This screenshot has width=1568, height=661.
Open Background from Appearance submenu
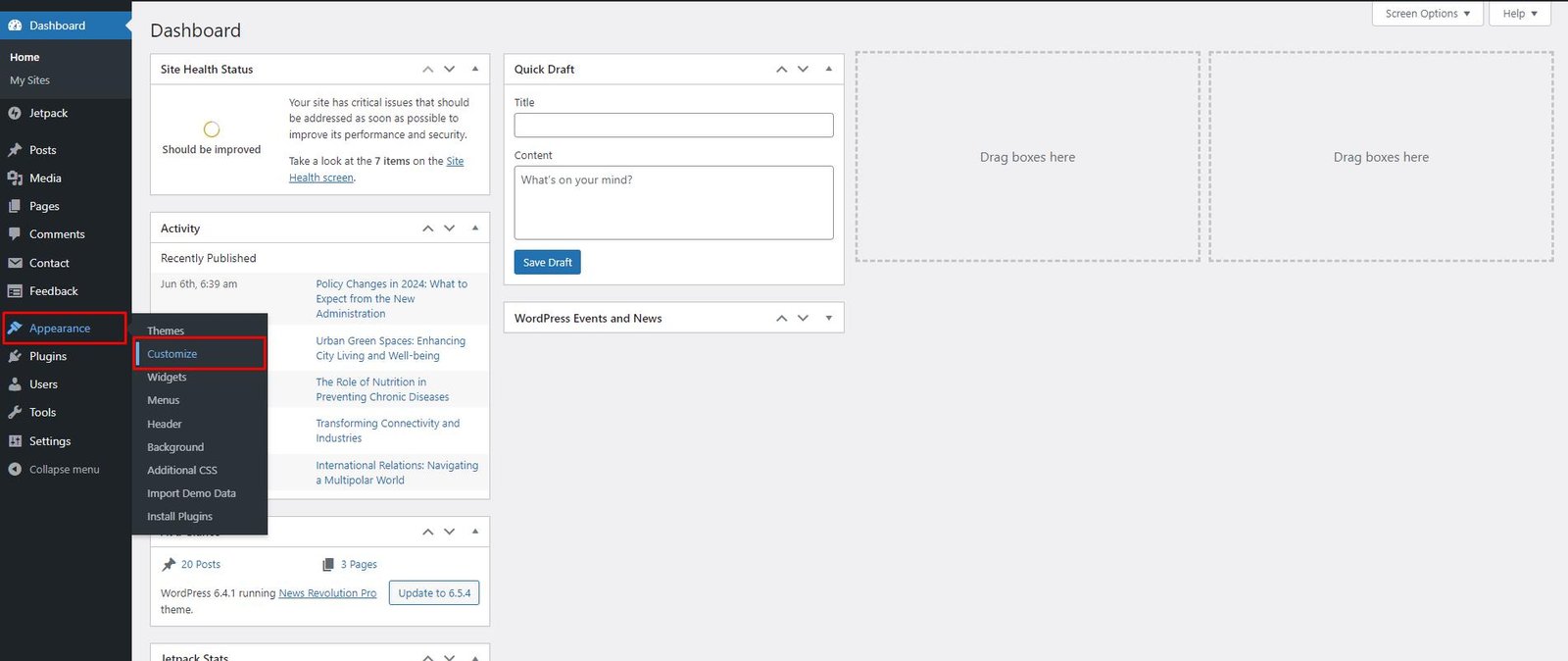tap(175, 447)
